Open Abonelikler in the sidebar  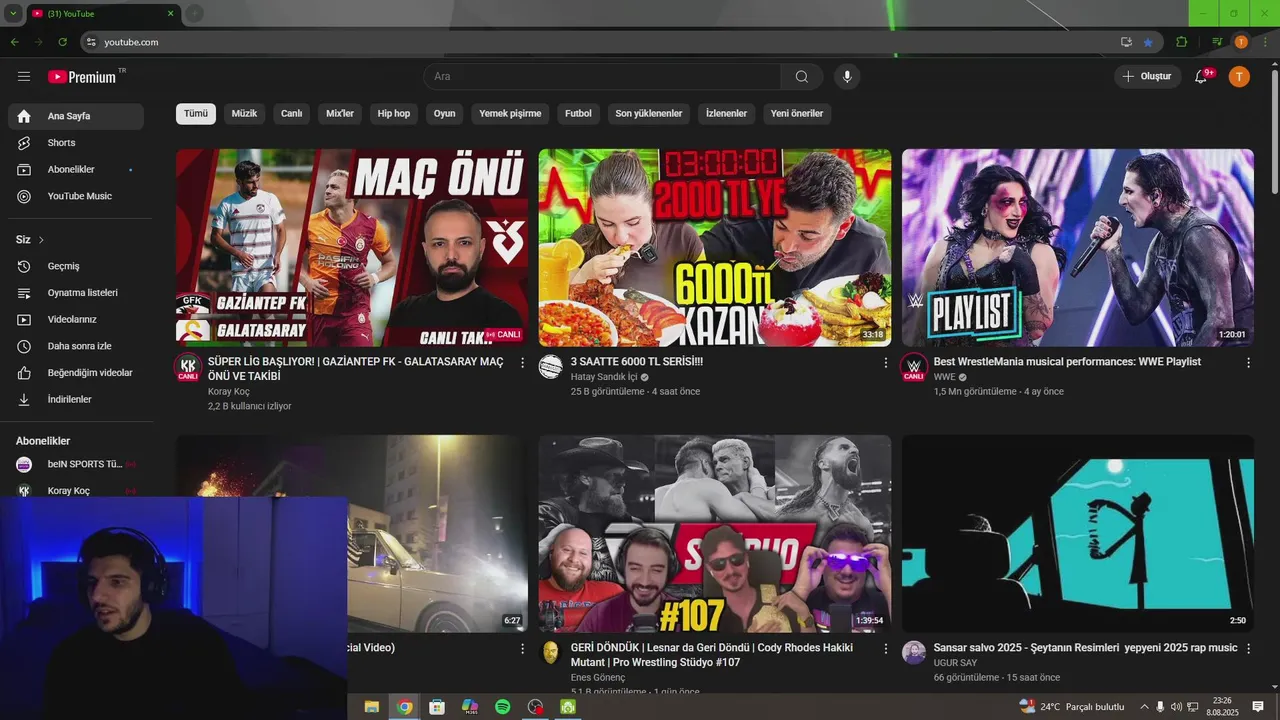click(76, 170)
